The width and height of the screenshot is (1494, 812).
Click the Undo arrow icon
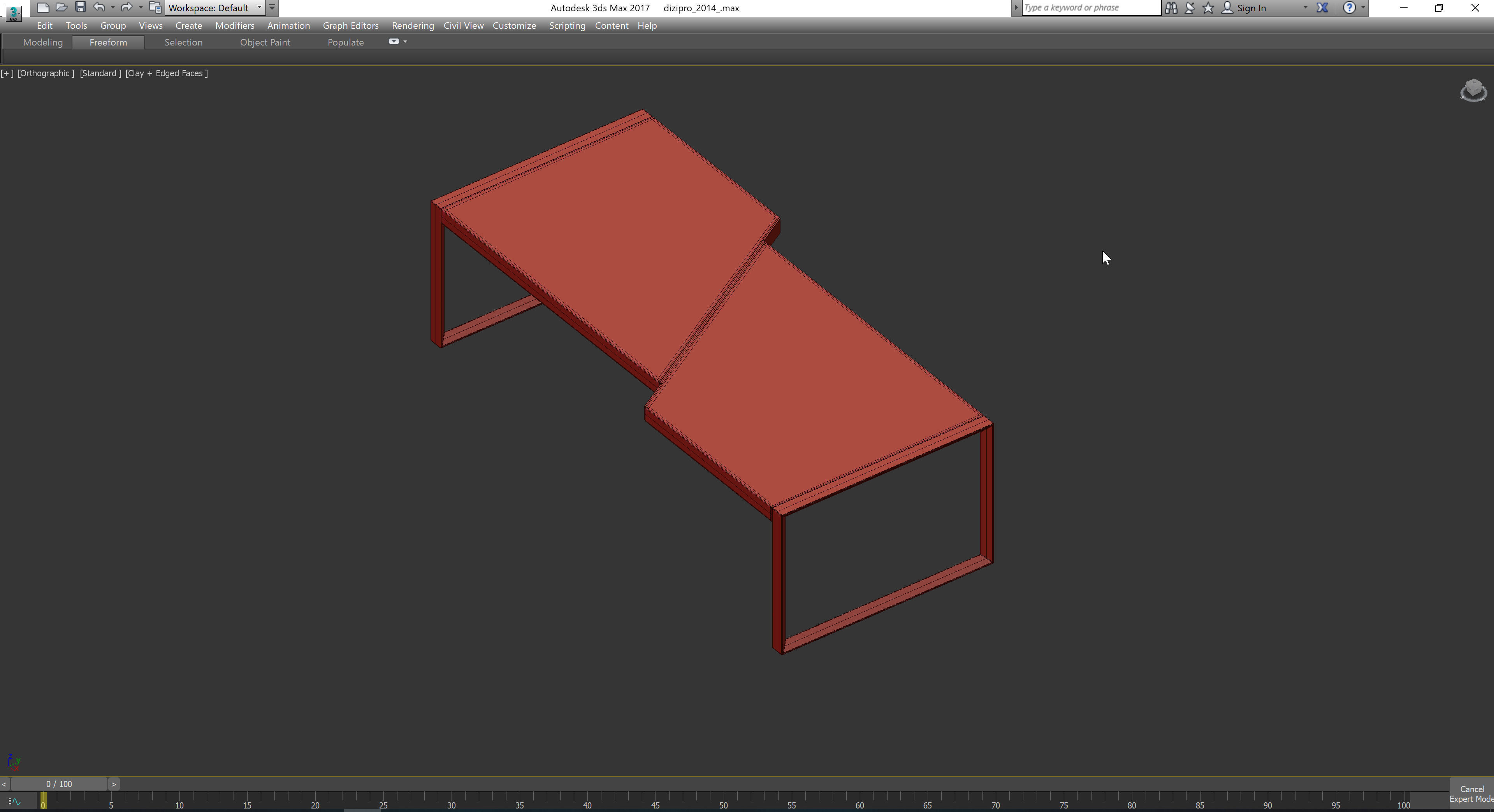(x=99, y=7)
